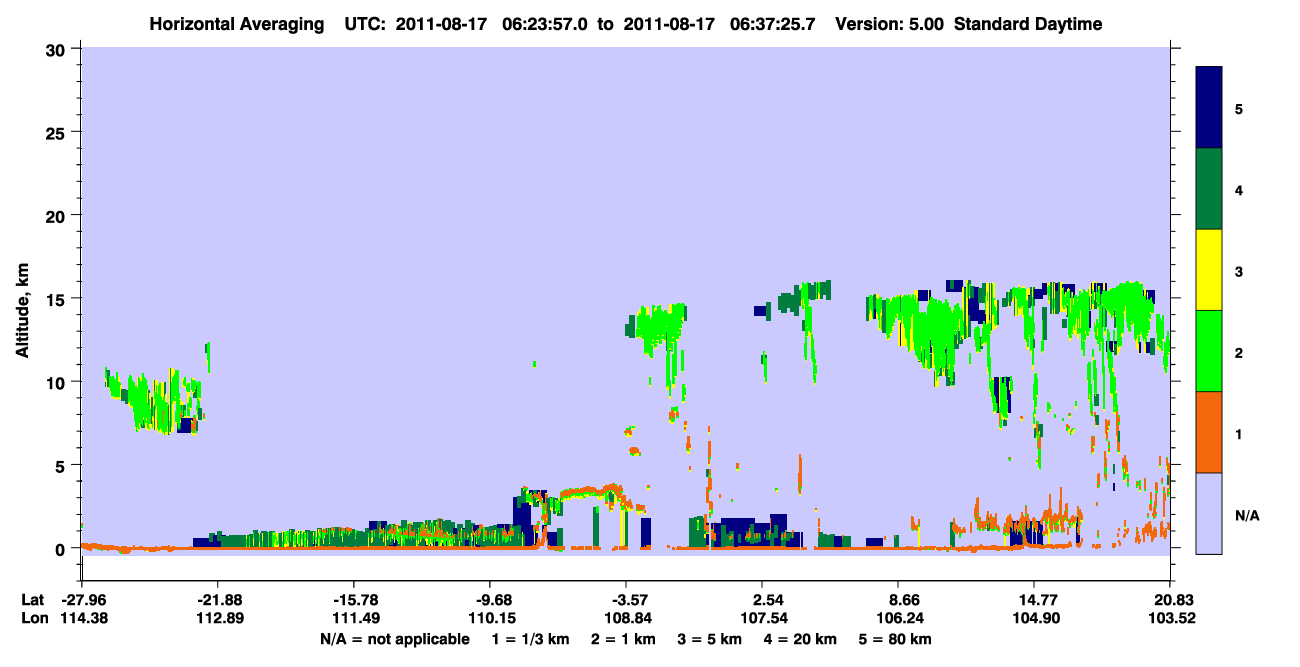
Task: Click the orange colorbar segment 1
Action: click(x=1209, y=432)
